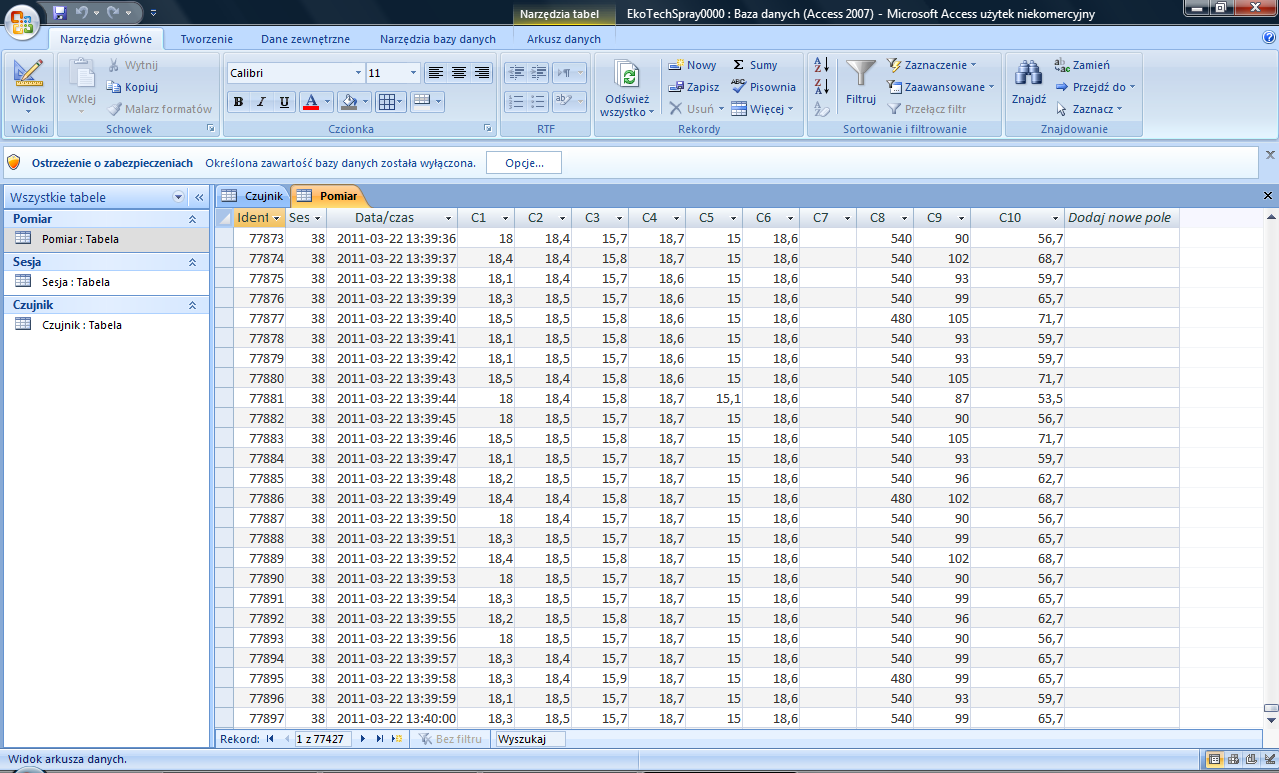Open the Office Button menu
The image size is (1279, 773).
[22, 21]
